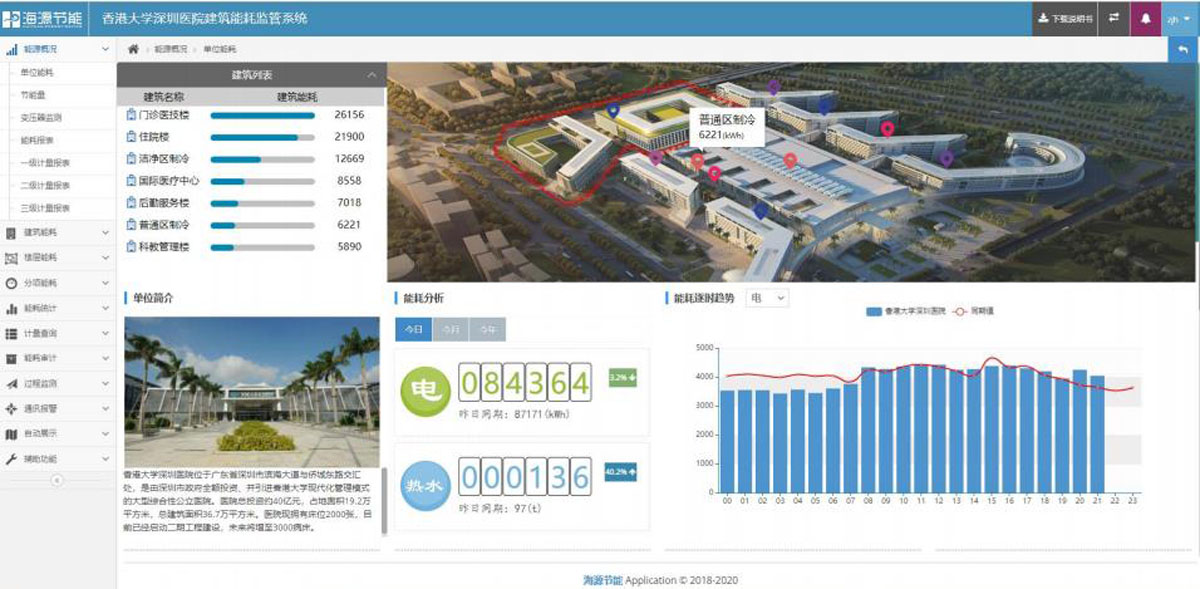Click the 海源节能 footer link
This screenshot has width=1200, height=589.
coord(602,580)
